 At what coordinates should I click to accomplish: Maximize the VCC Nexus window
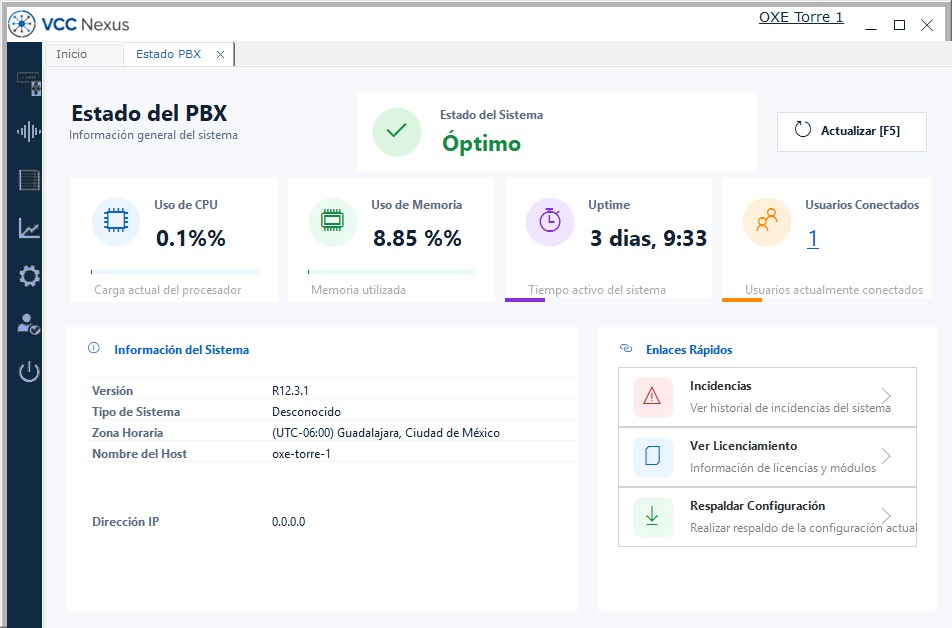(899, 25)
